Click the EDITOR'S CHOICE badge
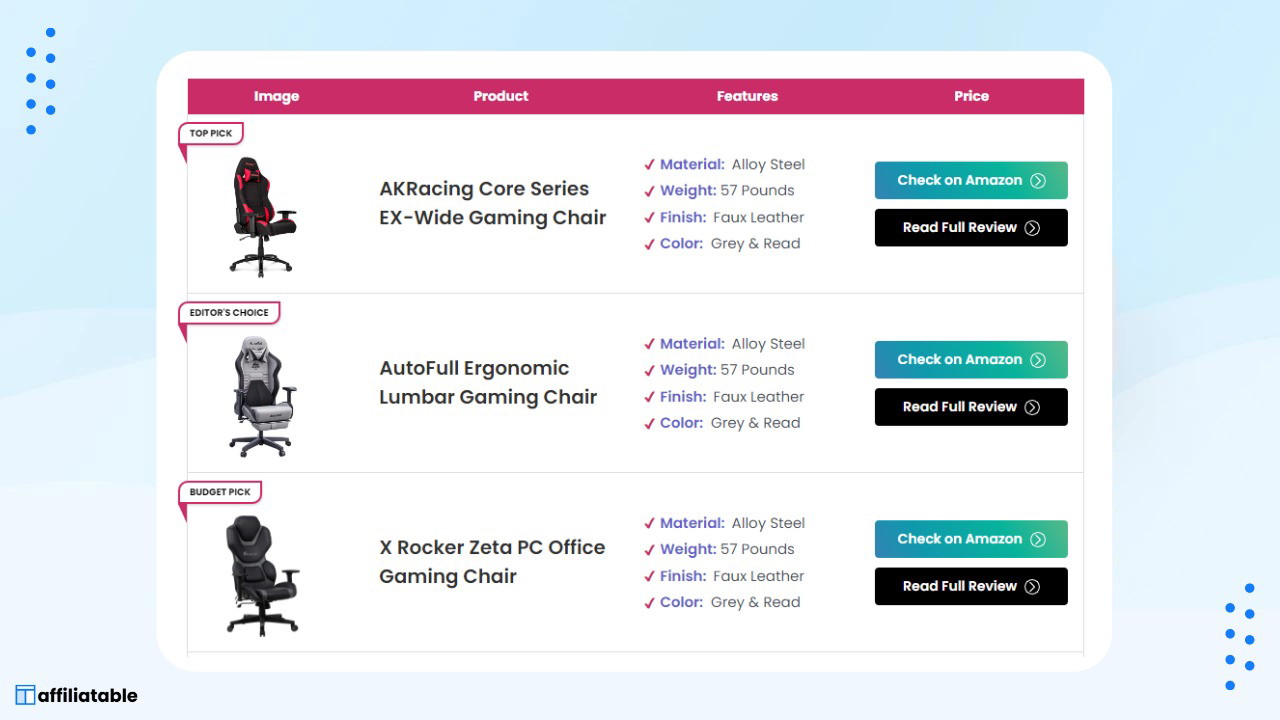 pos(229,313)
